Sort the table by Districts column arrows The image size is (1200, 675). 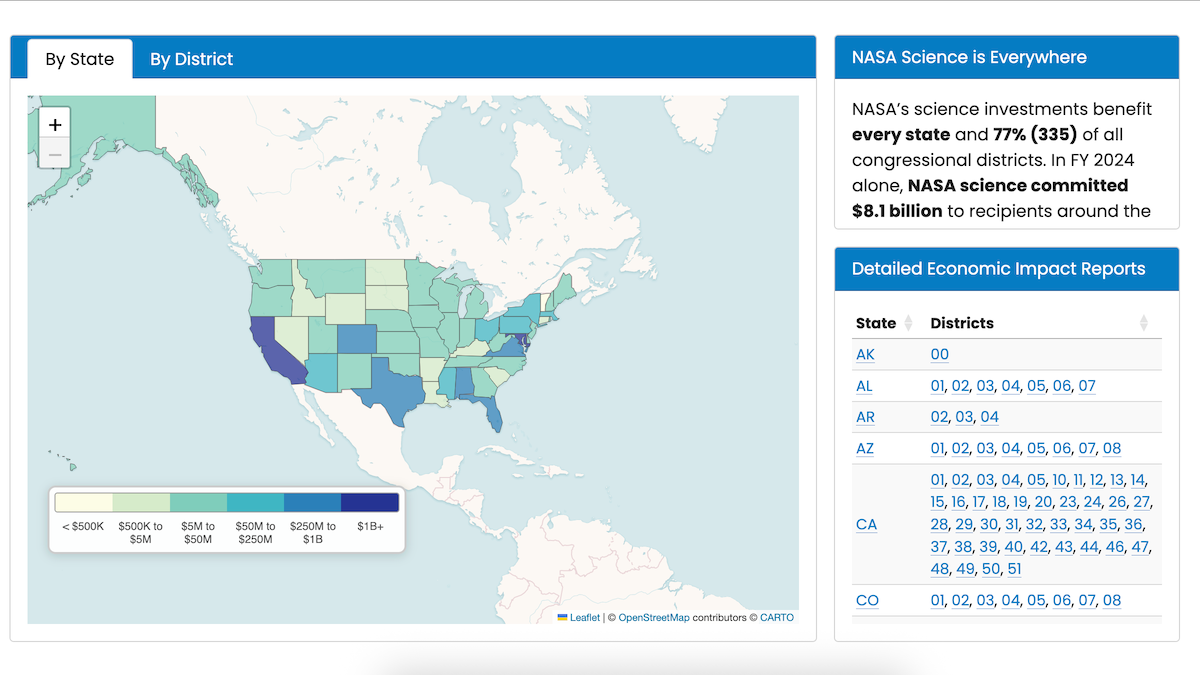coord(1144,323)
